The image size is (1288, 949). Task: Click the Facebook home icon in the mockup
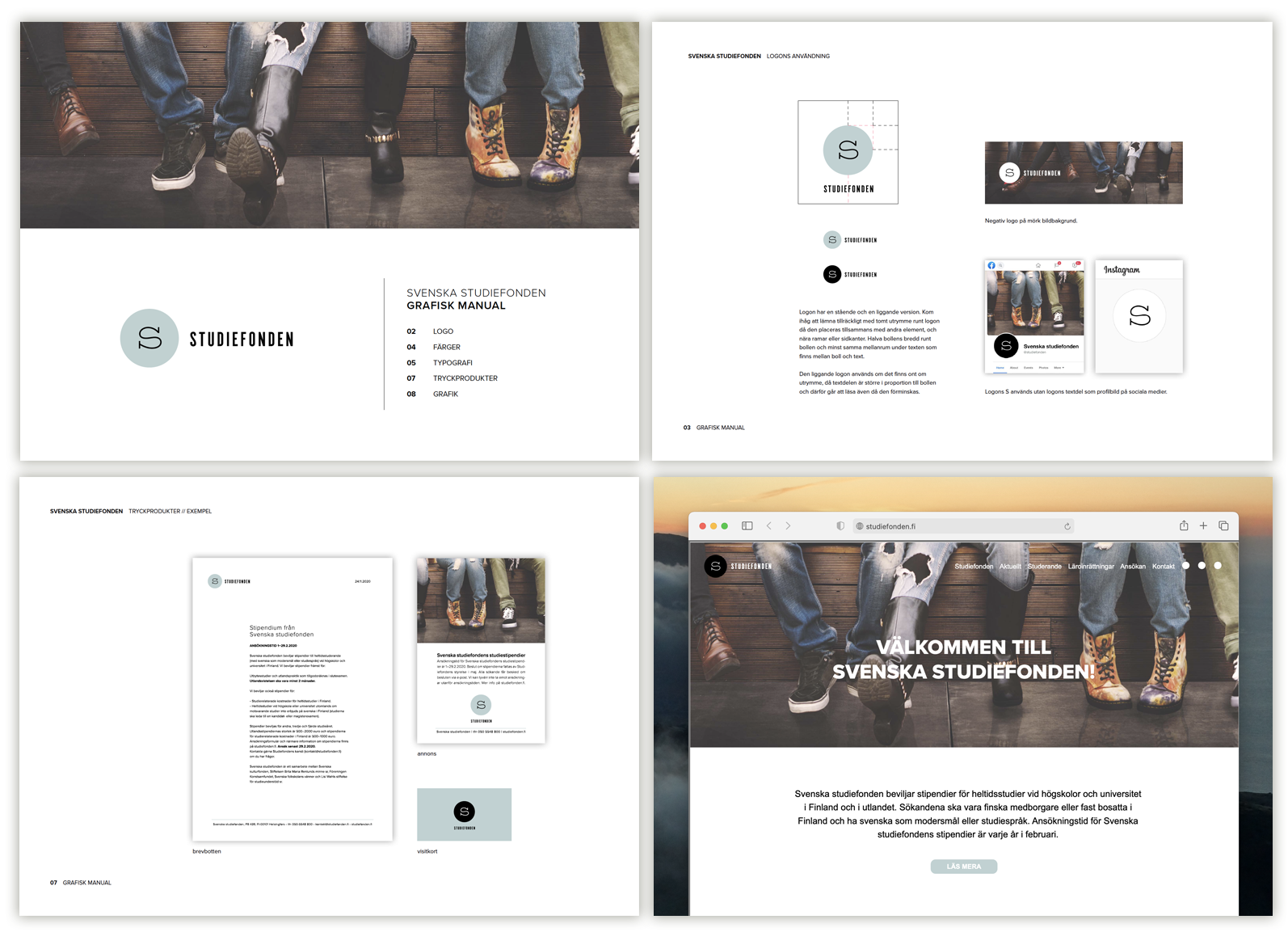tap(1038, 266)
